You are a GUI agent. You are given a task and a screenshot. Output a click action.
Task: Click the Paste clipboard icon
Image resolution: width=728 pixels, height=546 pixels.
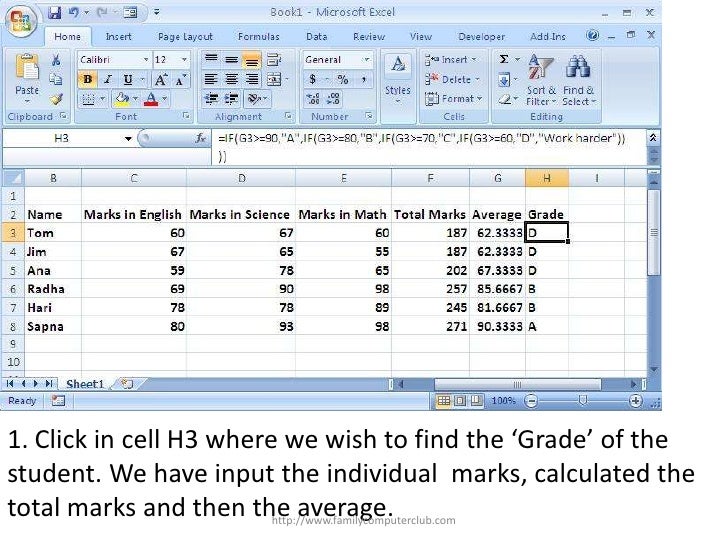click(27, 68)
